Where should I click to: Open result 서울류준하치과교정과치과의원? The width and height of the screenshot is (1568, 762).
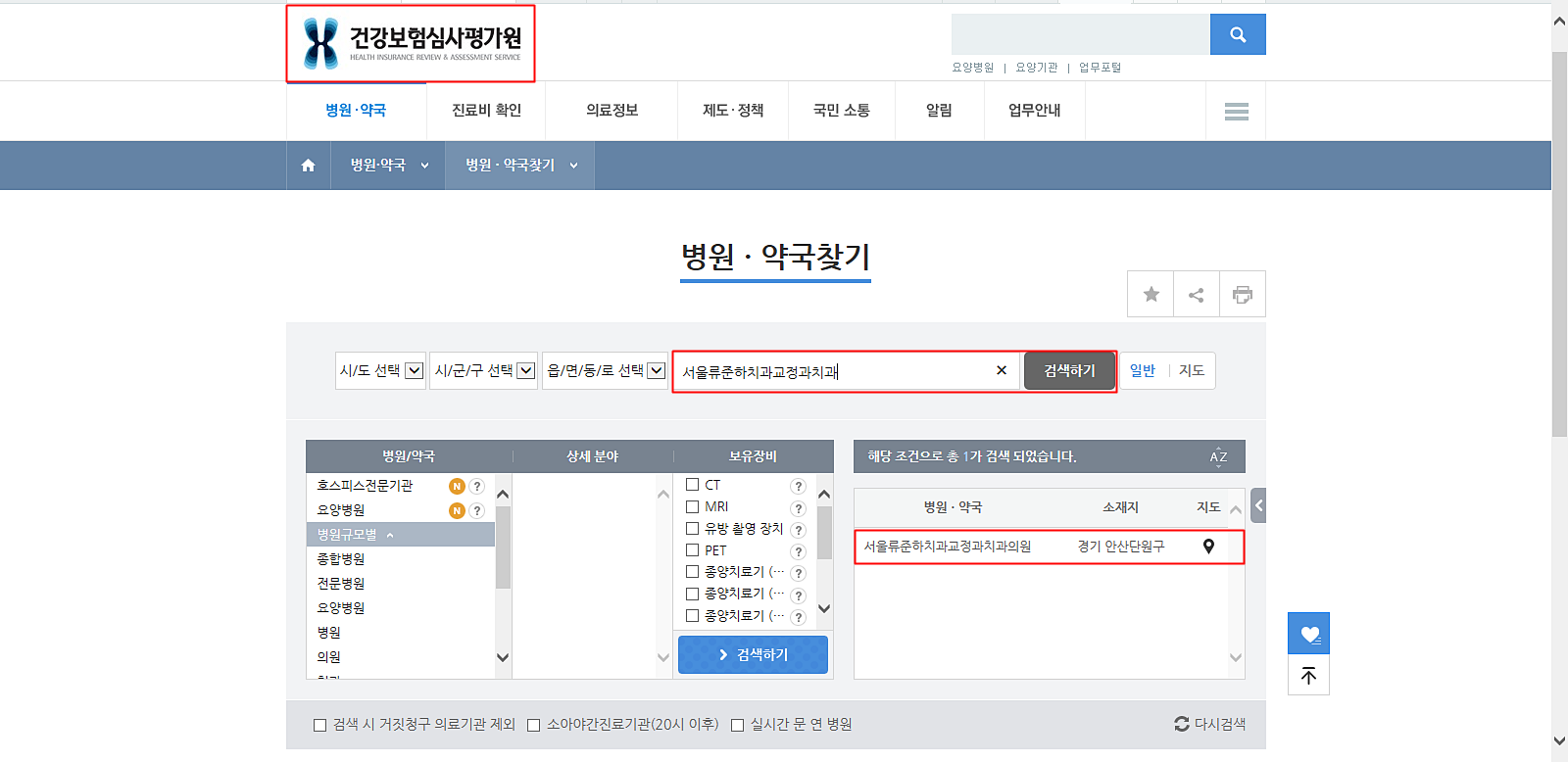tap(947, 547)
